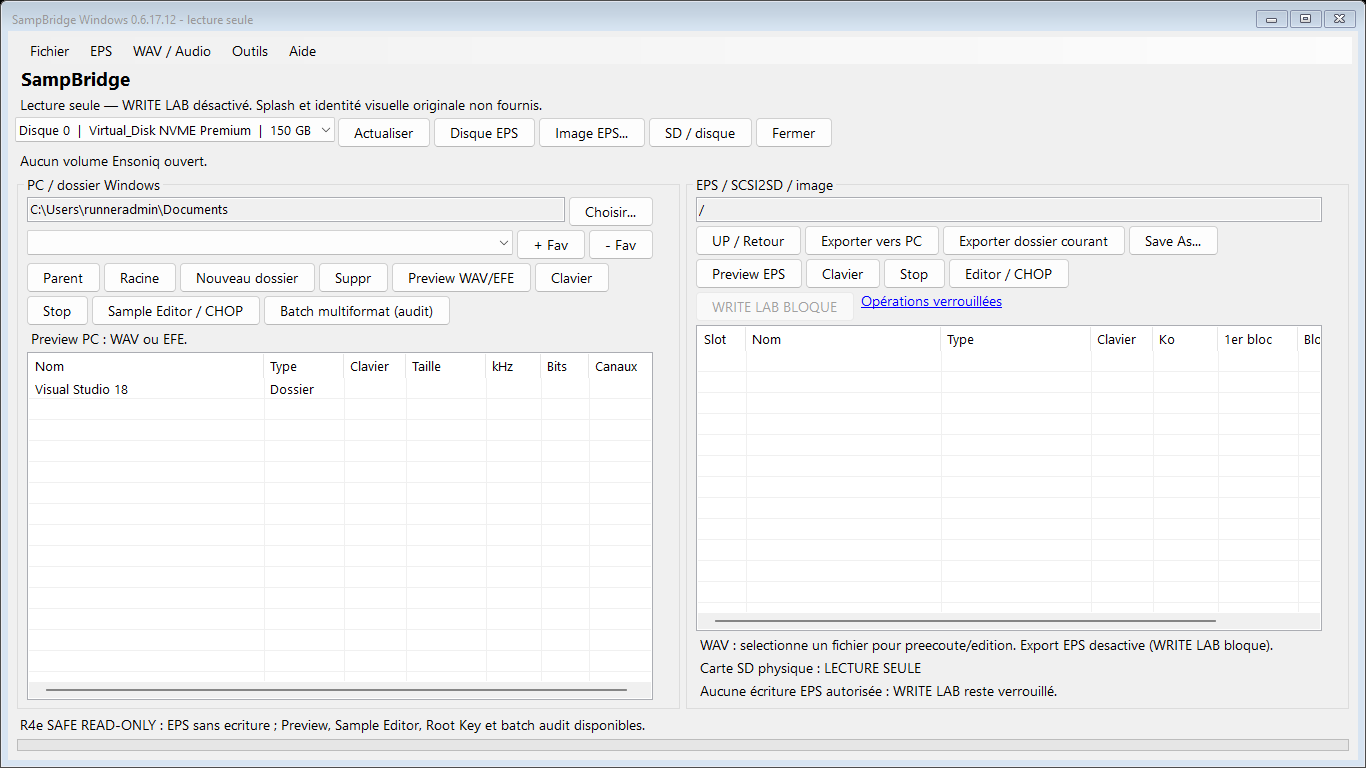This screenshot has height=768, width=1366.
Task: Click the Save As... button
Action: (1173, 241)
